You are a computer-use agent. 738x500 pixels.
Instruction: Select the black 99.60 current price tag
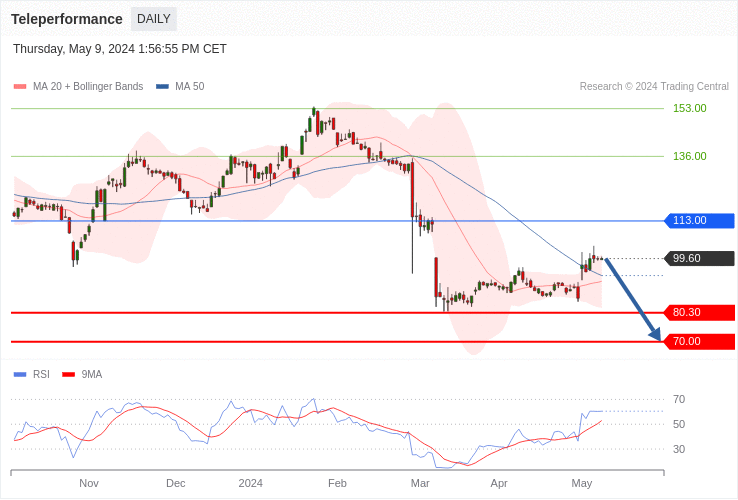pos(699,259)
